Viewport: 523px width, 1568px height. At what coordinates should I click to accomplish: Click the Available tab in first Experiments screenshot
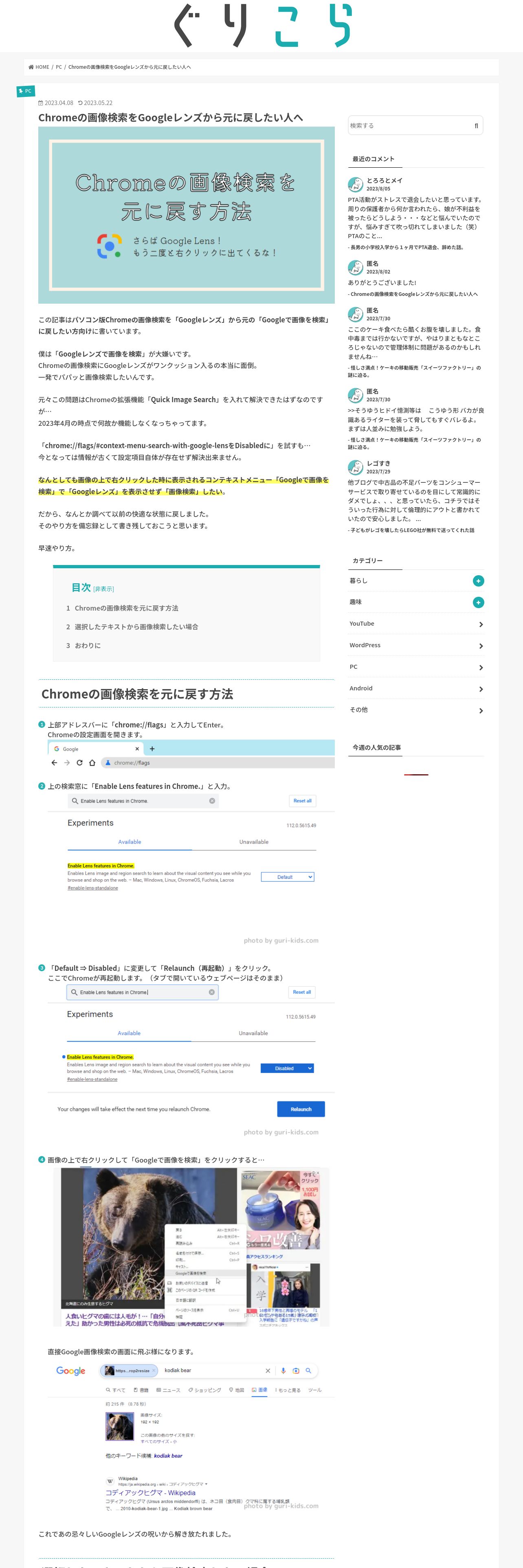click(x=129, y=842)
